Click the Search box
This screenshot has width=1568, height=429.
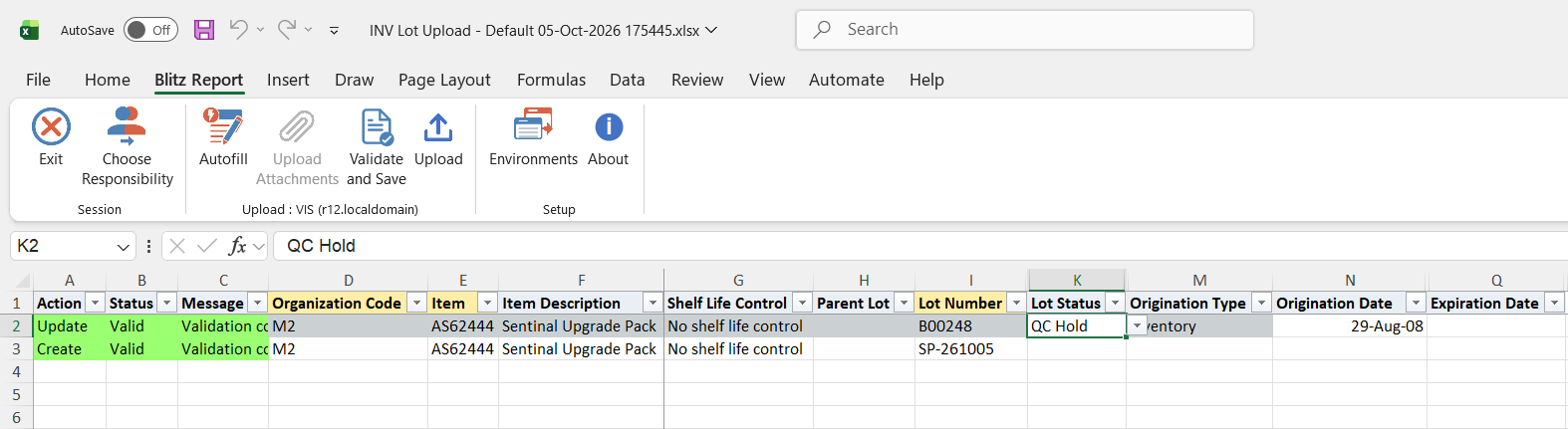pyautogui.click(x=1024, y=30)
